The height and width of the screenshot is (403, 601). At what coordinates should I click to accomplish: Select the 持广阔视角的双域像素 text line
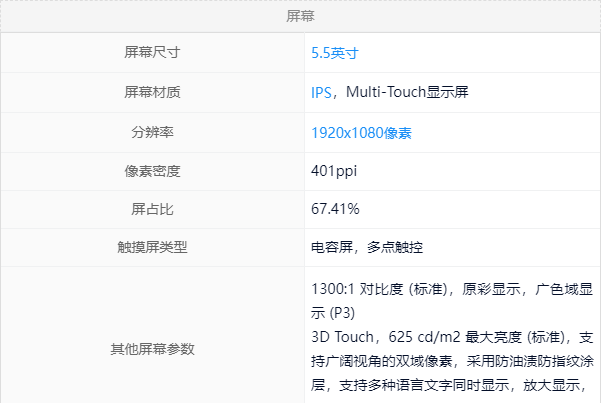pyautogui.click(x=452, y=361)
